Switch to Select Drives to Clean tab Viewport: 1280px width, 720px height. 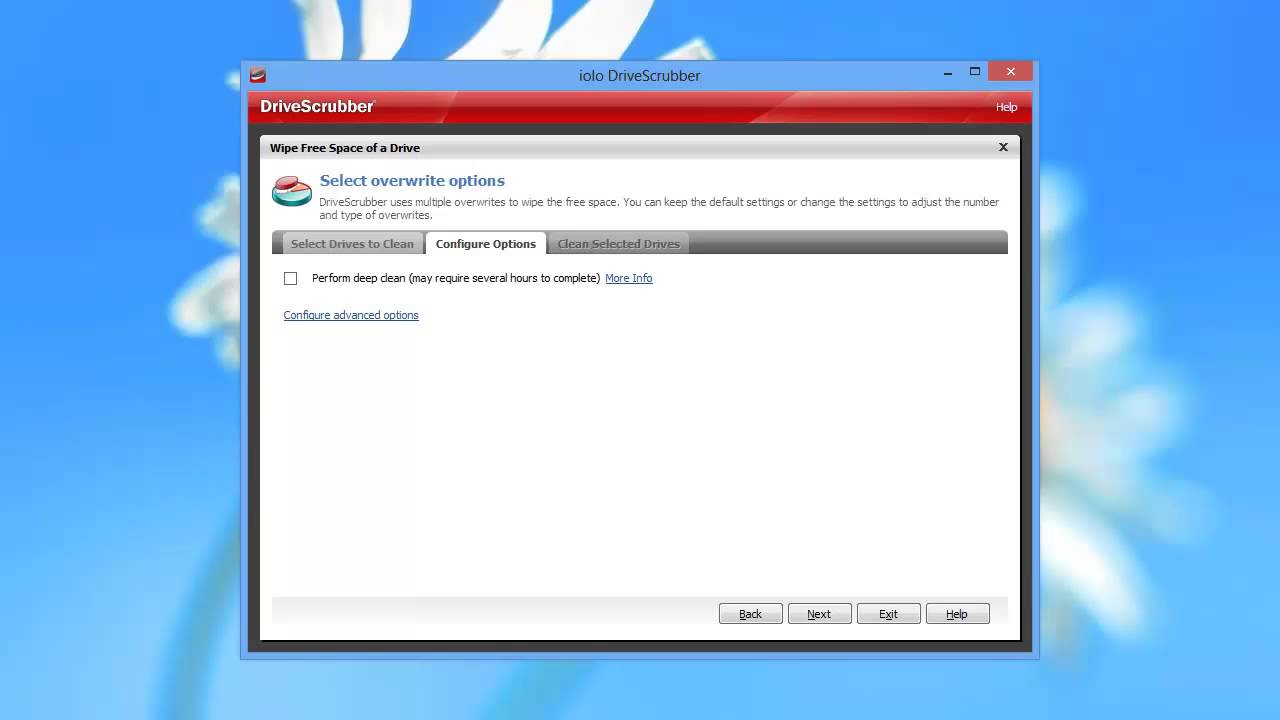[351, 244]
